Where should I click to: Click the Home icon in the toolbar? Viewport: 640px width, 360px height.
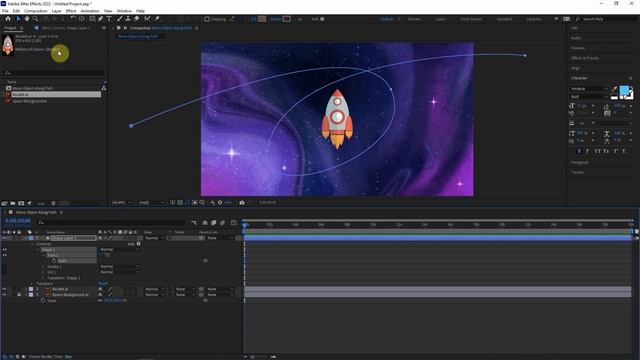click(x=8, y=19)
